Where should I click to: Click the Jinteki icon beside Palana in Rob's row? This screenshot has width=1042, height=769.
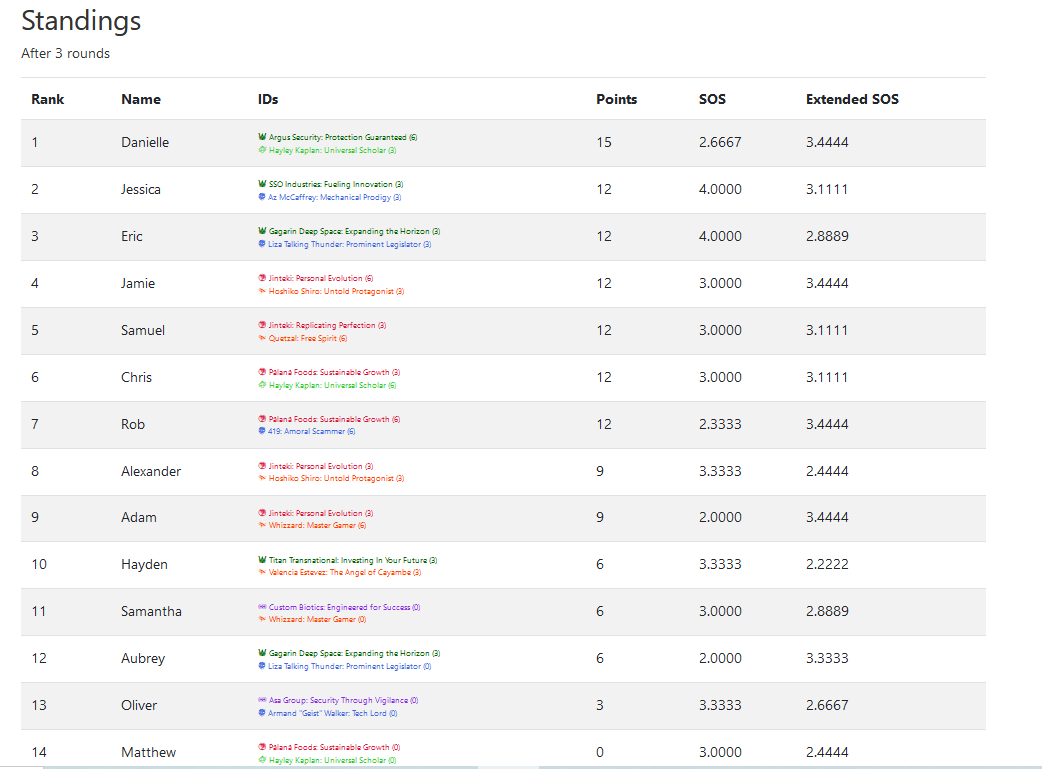click(262, 419)
